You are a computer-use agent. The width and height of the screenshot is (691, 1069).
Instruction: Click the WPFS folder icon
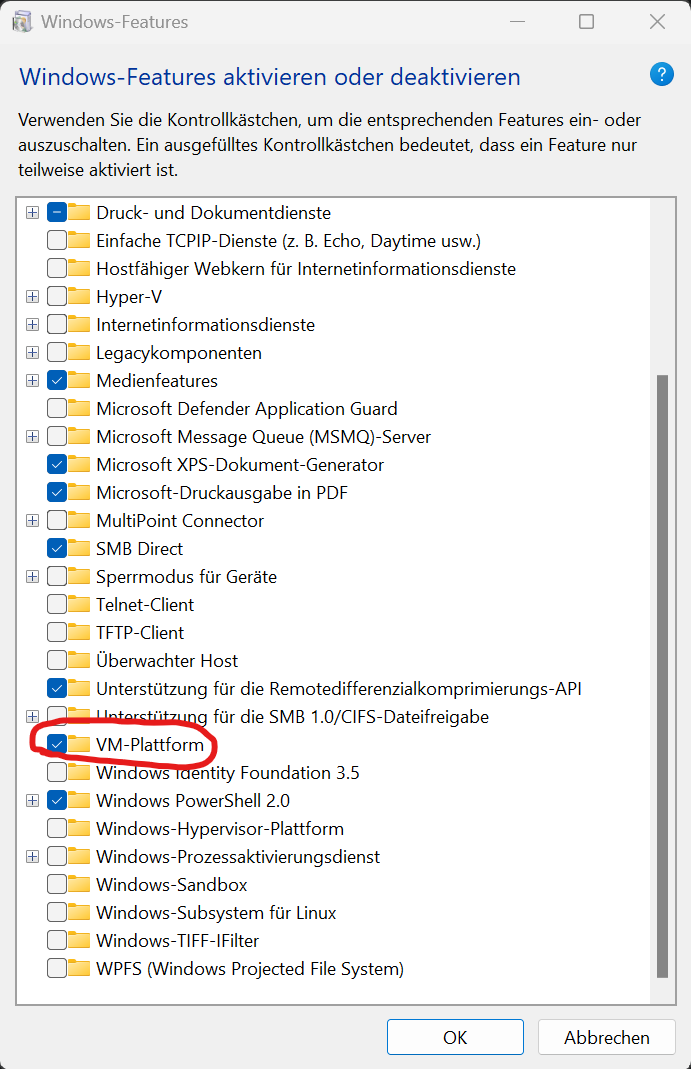(79, 968)
